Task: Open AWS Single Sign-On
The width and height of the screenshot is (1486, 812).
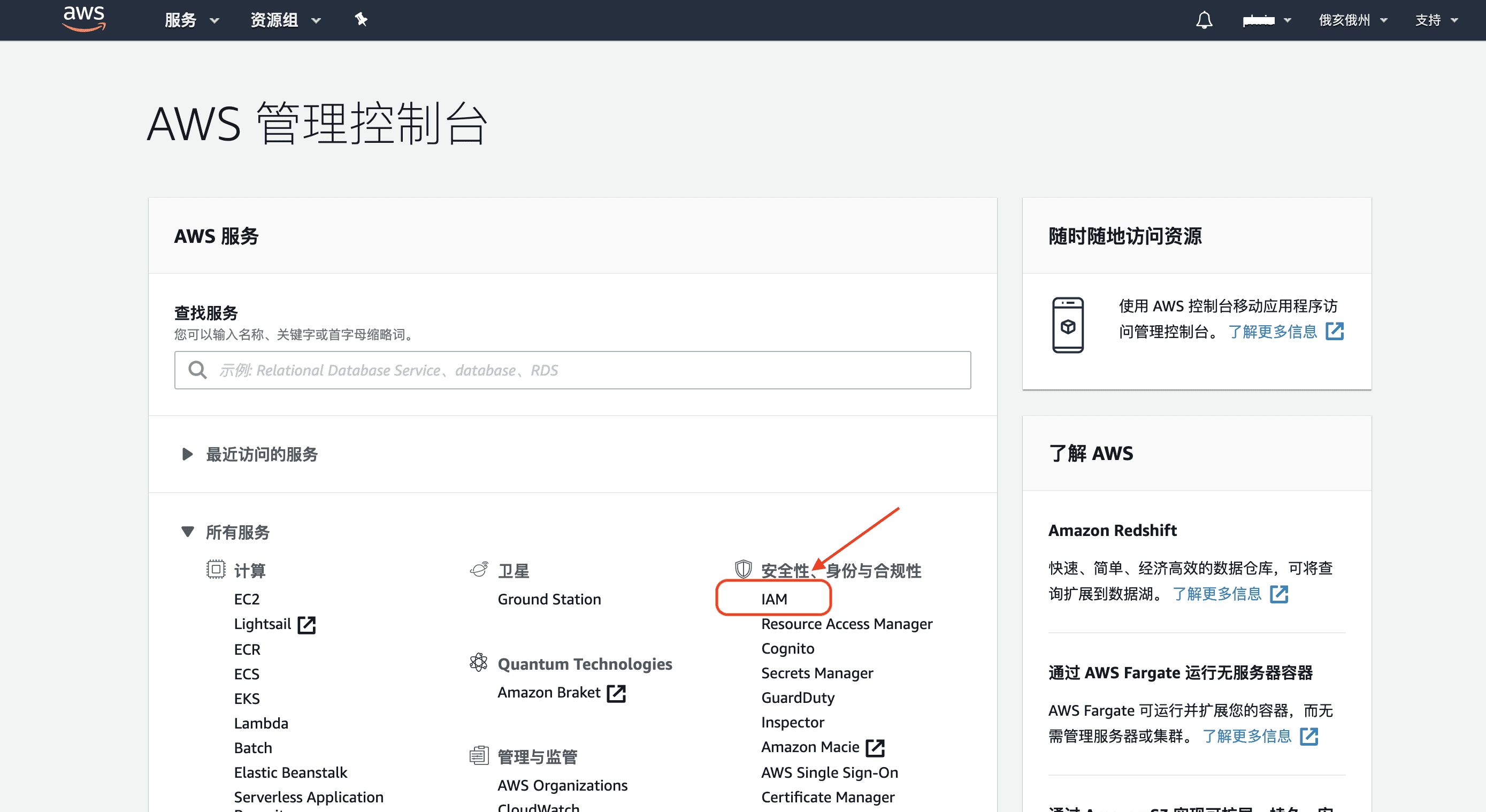Action: pos(830,773)
